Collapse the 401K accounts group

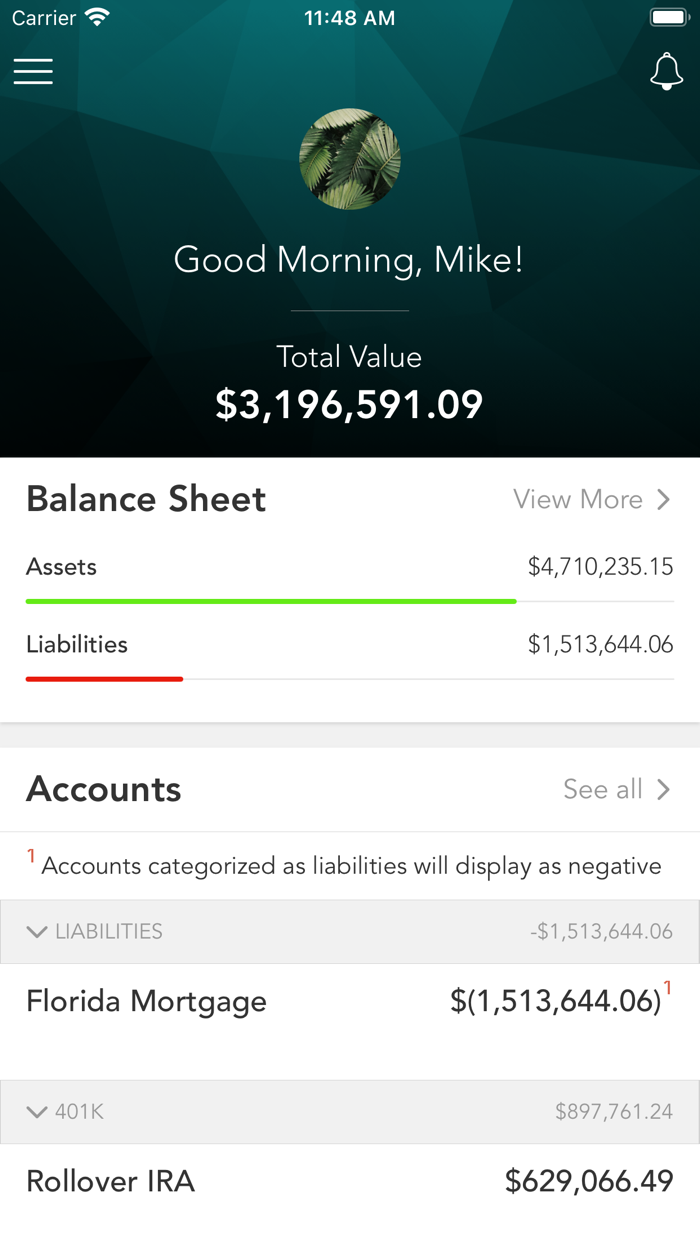tap(36, 1112)
